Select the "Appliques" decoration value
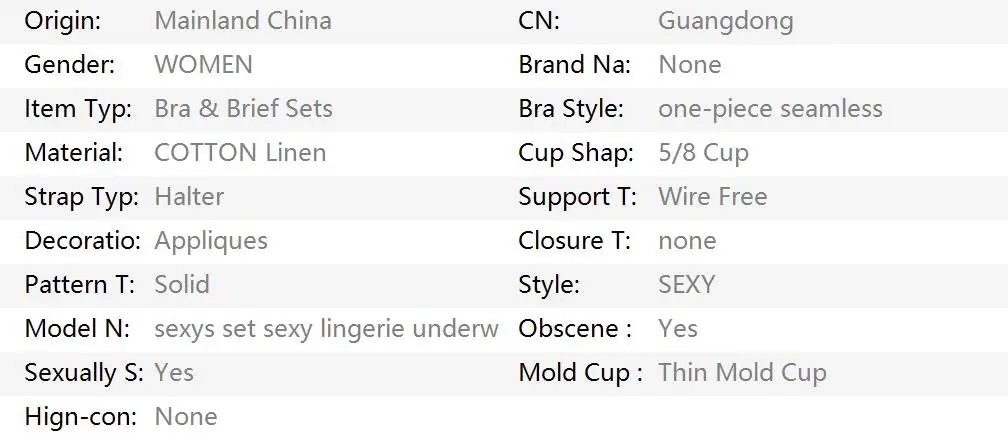 pyautogui.click(x=211, y=241)
